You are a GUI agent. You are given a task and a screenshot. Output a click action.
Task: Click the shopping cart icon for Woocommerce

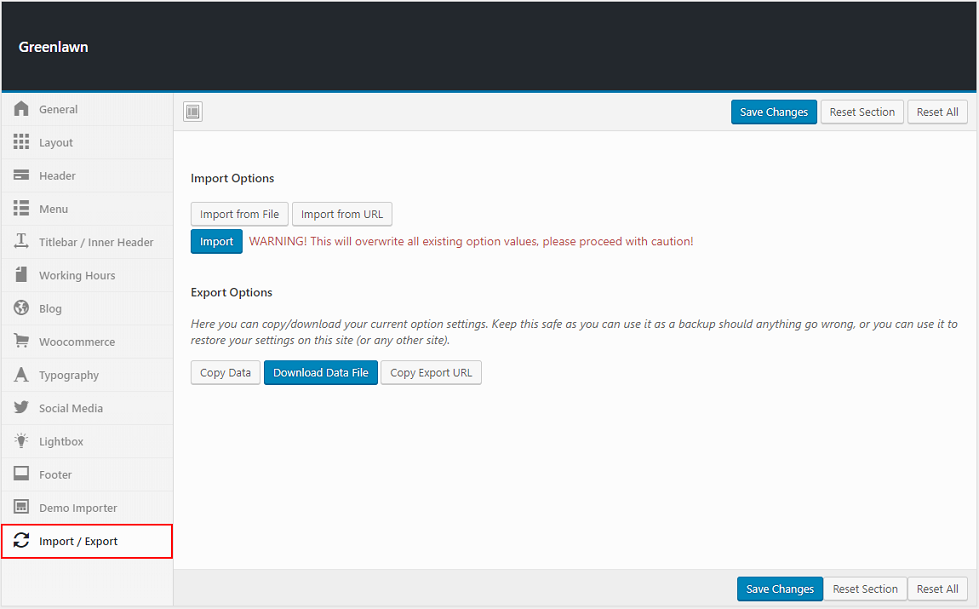pyautogui.click(x=21, y=341)
